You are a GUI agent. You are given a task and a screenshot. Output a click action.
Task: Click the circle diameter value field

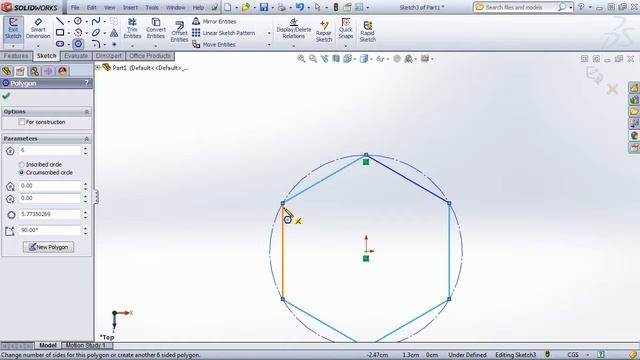click(x=50, y=214)
